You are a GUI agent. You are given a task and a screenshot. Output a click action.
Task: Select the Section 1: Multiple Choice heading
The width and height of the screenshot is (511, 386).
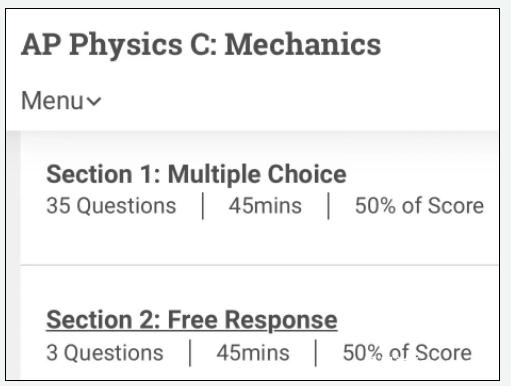(x=196, y=174)
